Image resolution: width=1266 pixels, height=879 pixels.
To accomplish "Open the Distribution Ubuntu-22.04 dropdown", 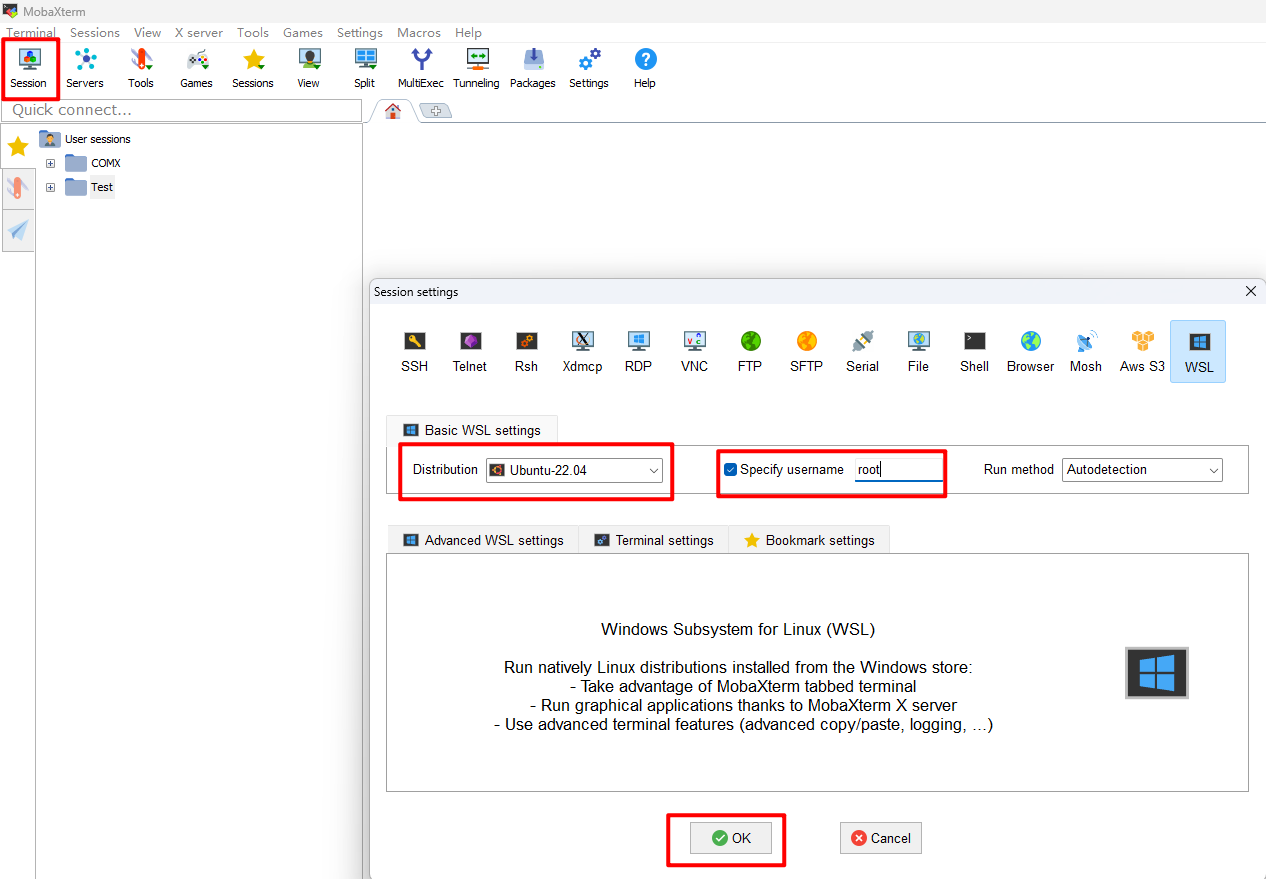I will click(575, 470).
